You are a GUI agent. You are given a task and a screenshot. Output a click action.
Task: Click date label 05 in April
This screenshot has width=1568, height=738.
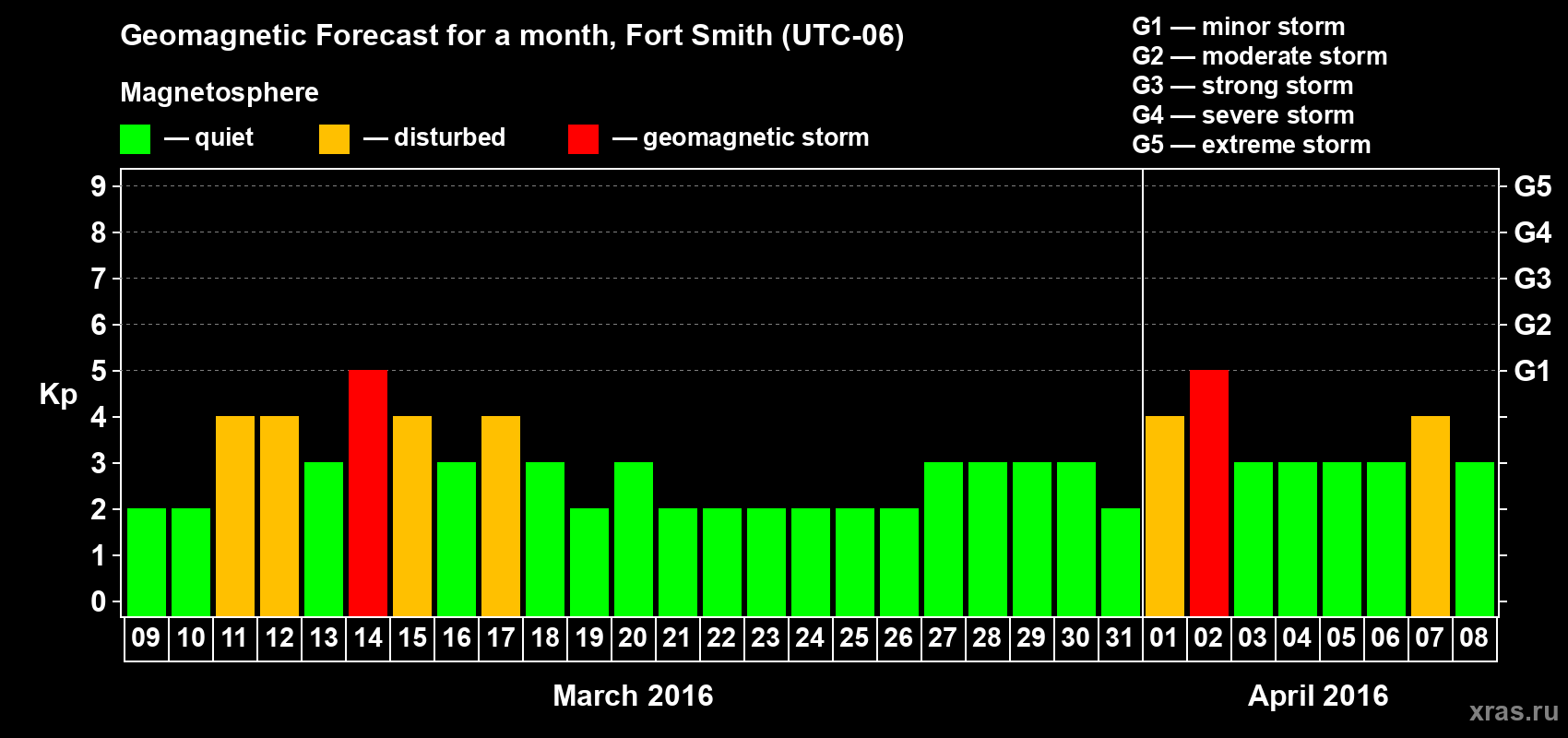(x=1342, y=638)
